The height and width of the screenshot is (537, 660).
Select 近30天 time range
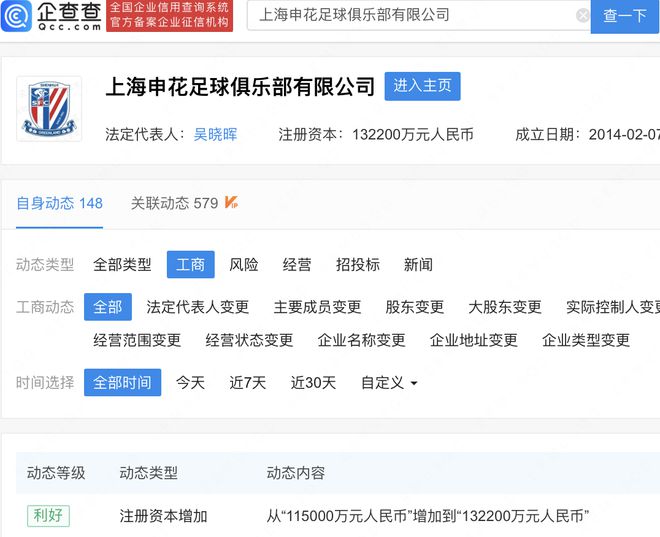313,383
